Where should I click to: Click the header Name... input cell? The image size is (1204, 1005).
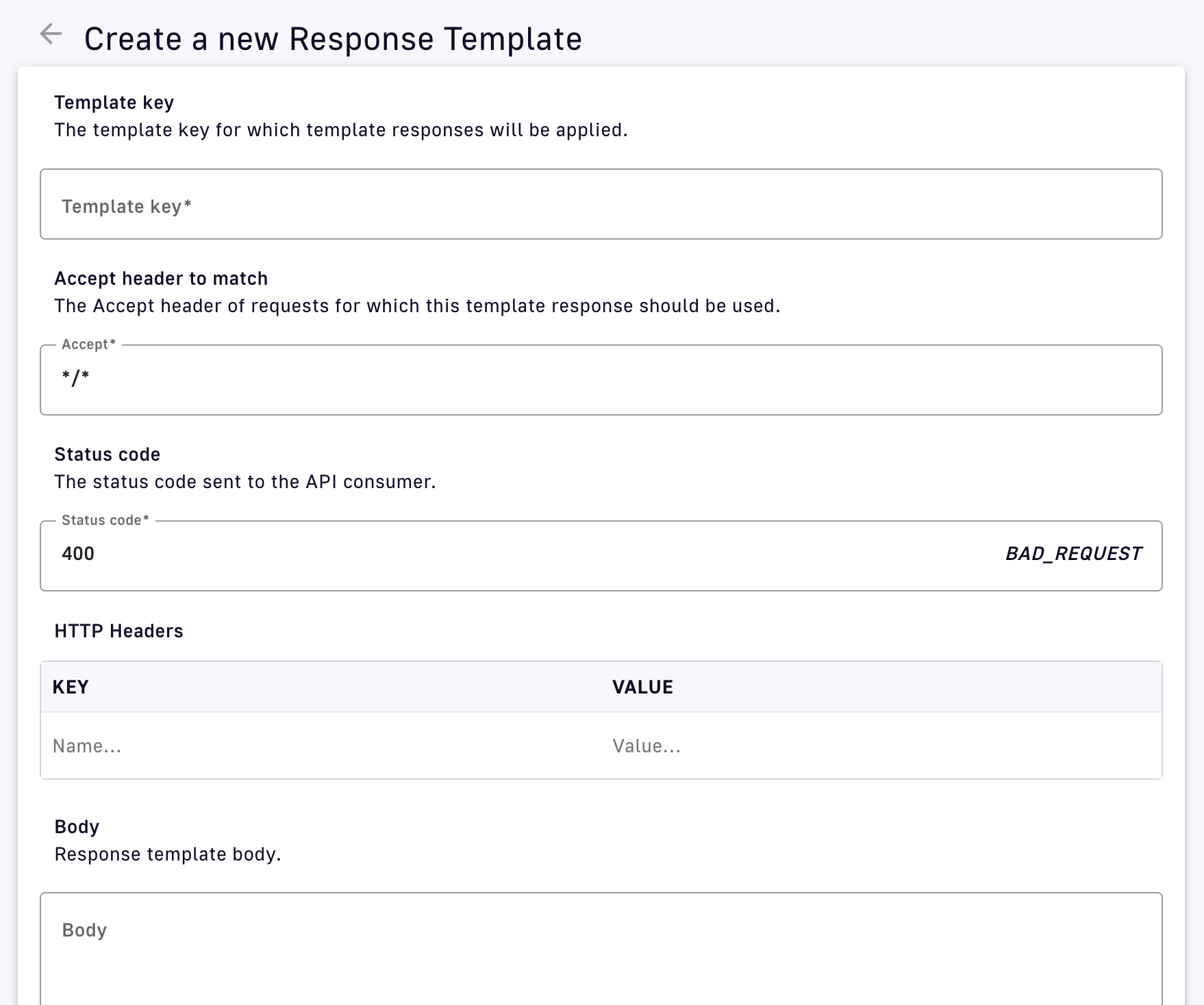(x=320, y=746)
